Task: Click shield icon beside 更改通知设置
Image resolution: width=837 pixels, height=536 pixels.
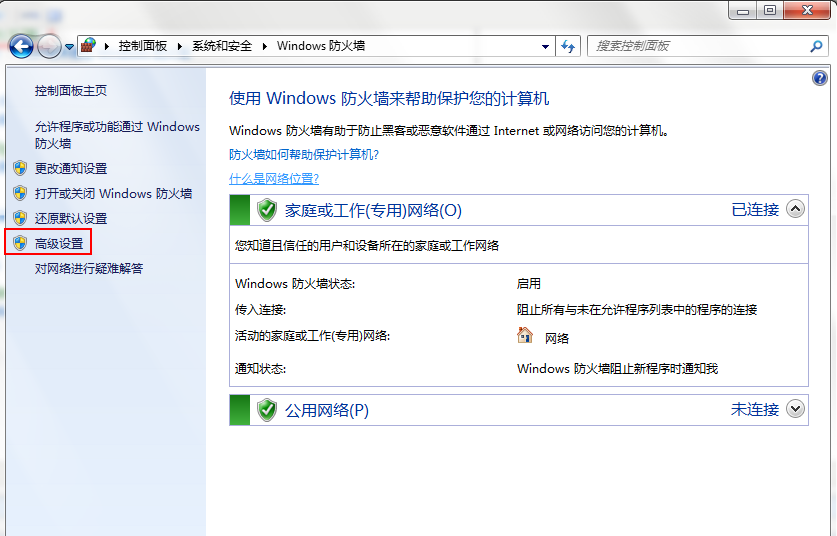Action: pyautogui.click(x=20, y=168)
